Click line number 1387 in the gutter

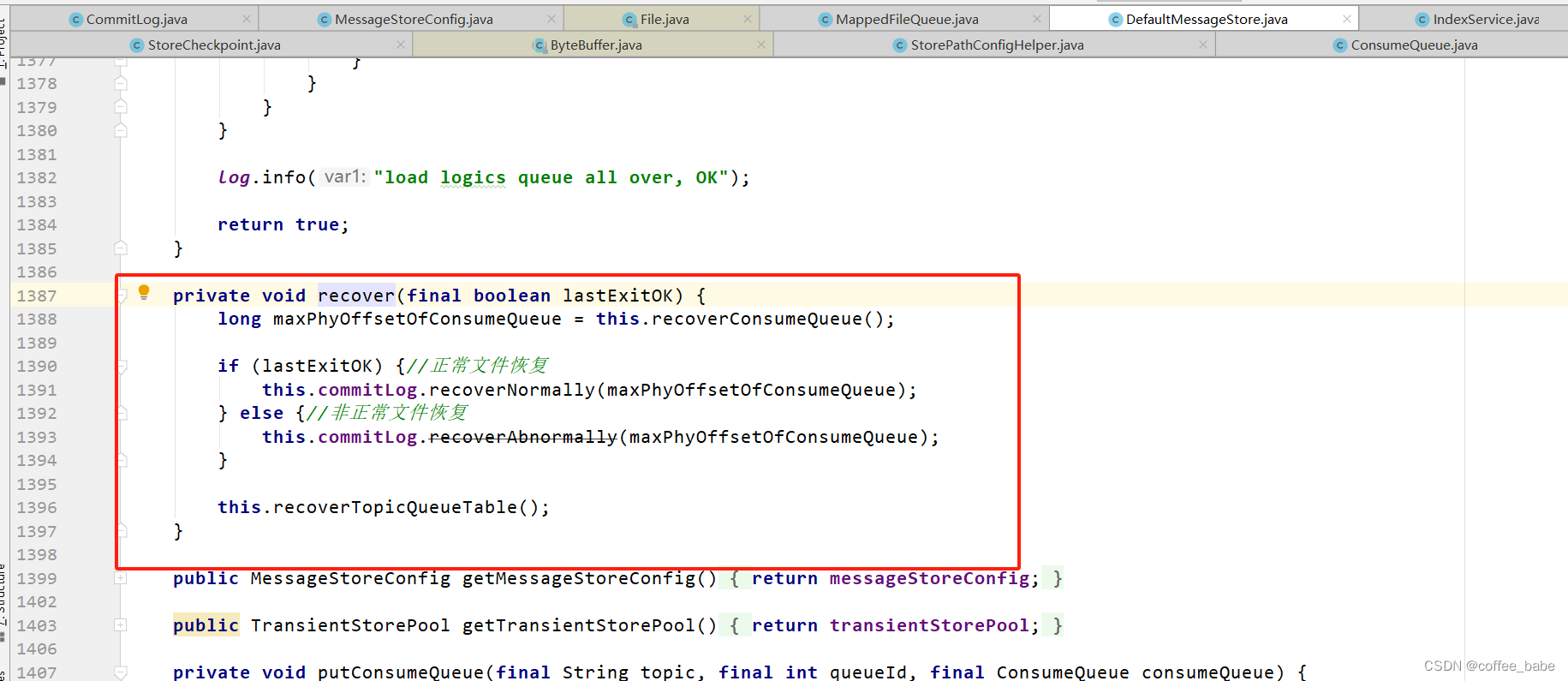(x=37, y=296)
